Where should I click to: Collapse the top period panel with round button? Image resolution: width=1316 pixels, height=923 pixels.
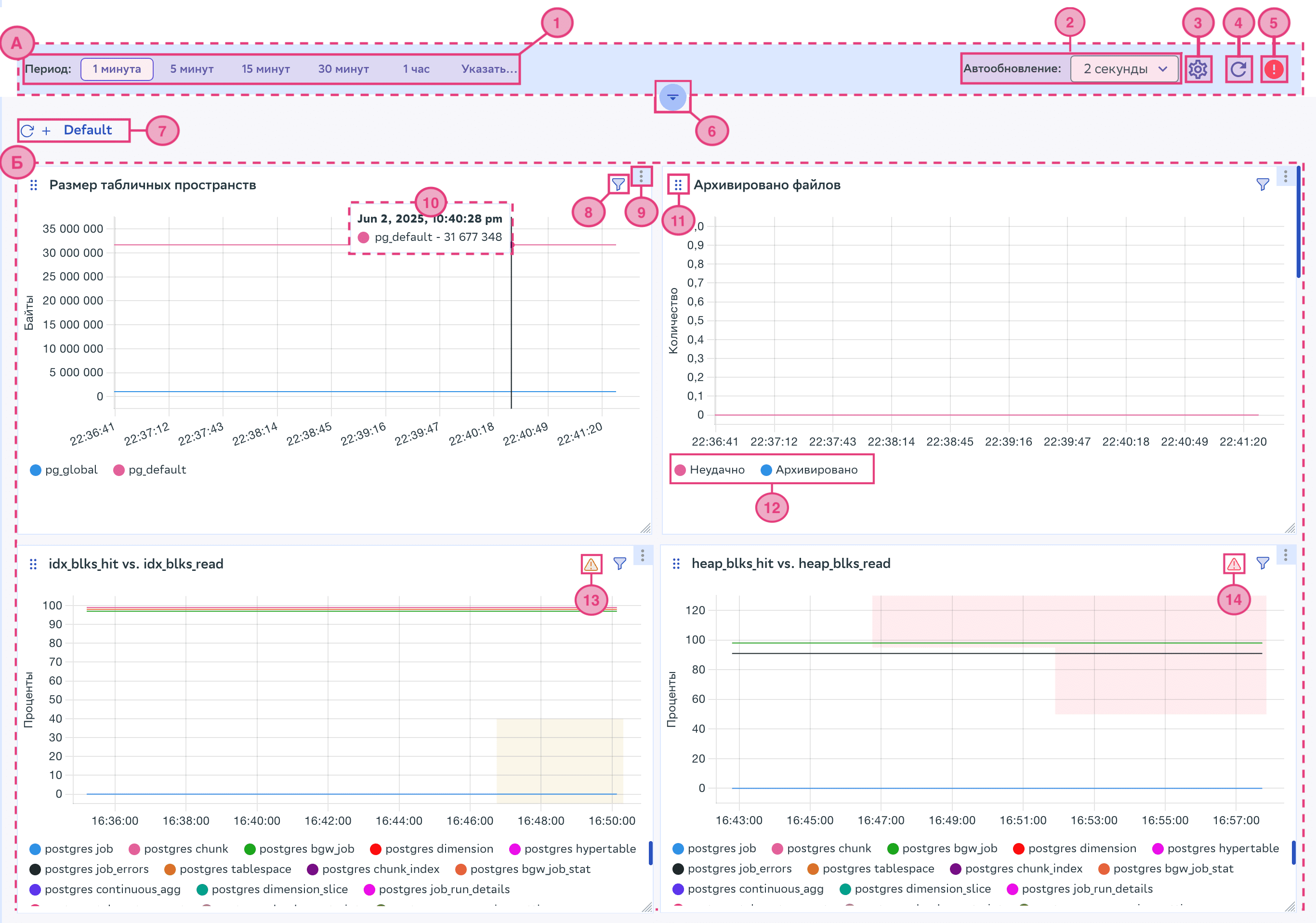click(x=672, y=97)
